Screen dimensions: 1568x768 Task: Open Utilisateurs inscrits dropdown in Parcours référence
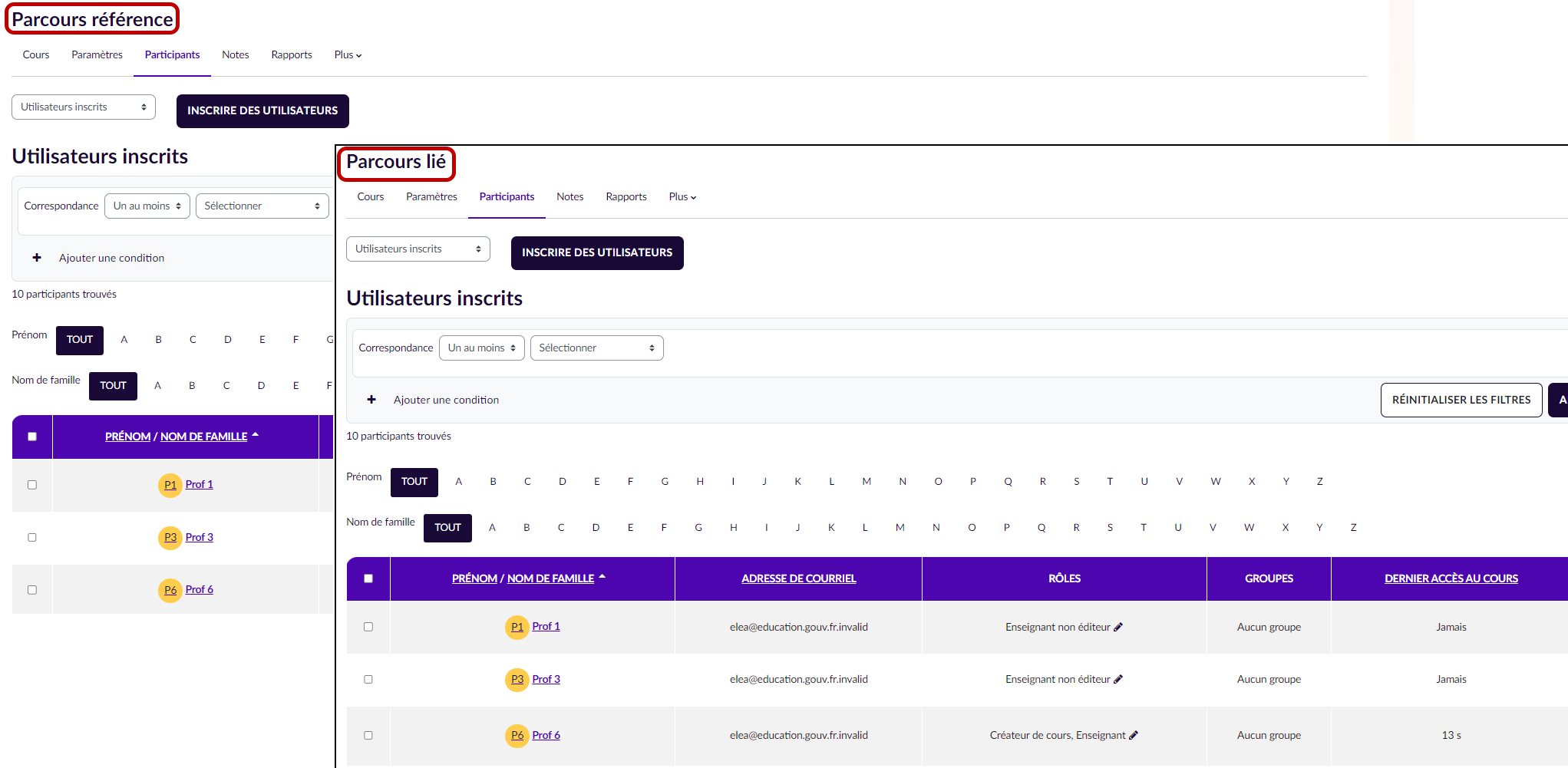pyautogui.click(x=84, y=107)
